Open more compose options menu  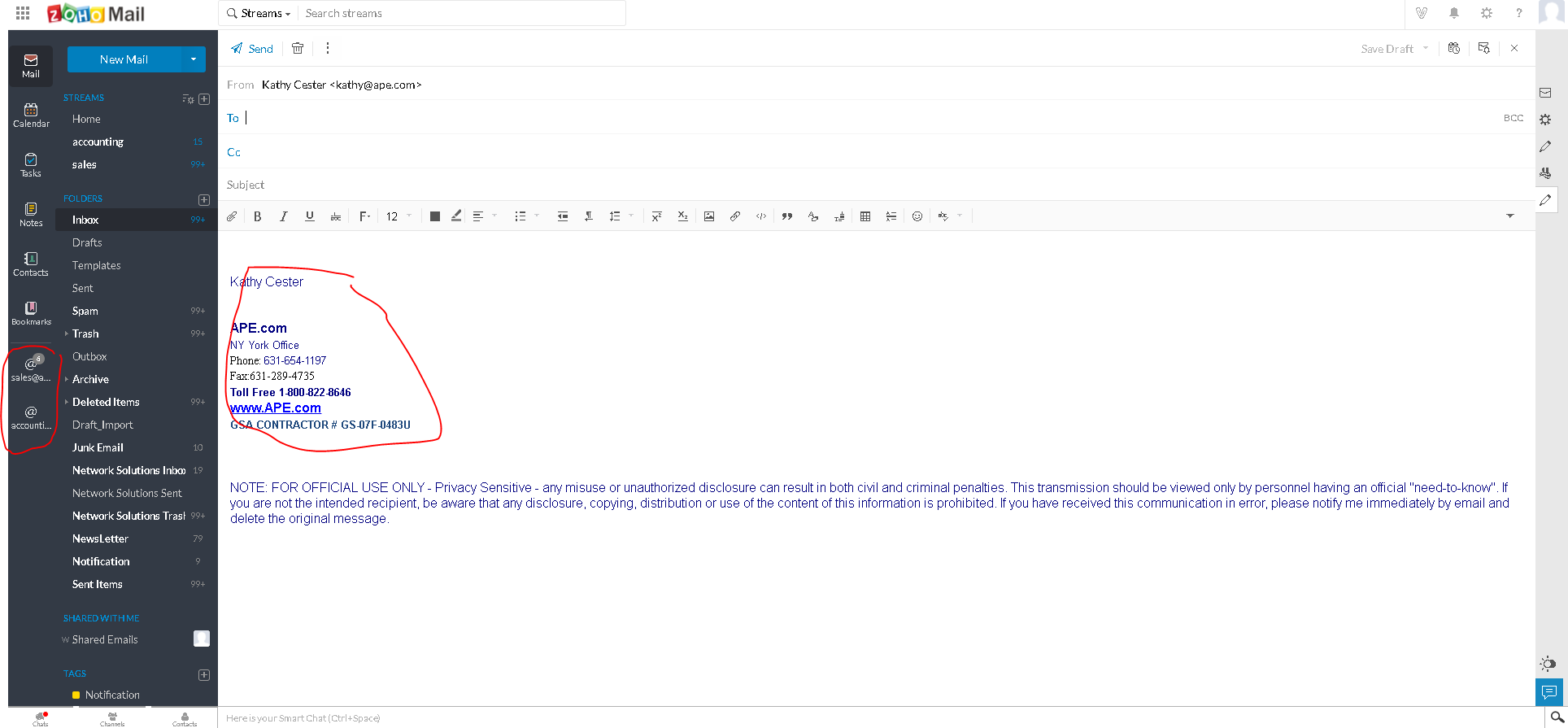pyautogui.click(x=328, y=49)
